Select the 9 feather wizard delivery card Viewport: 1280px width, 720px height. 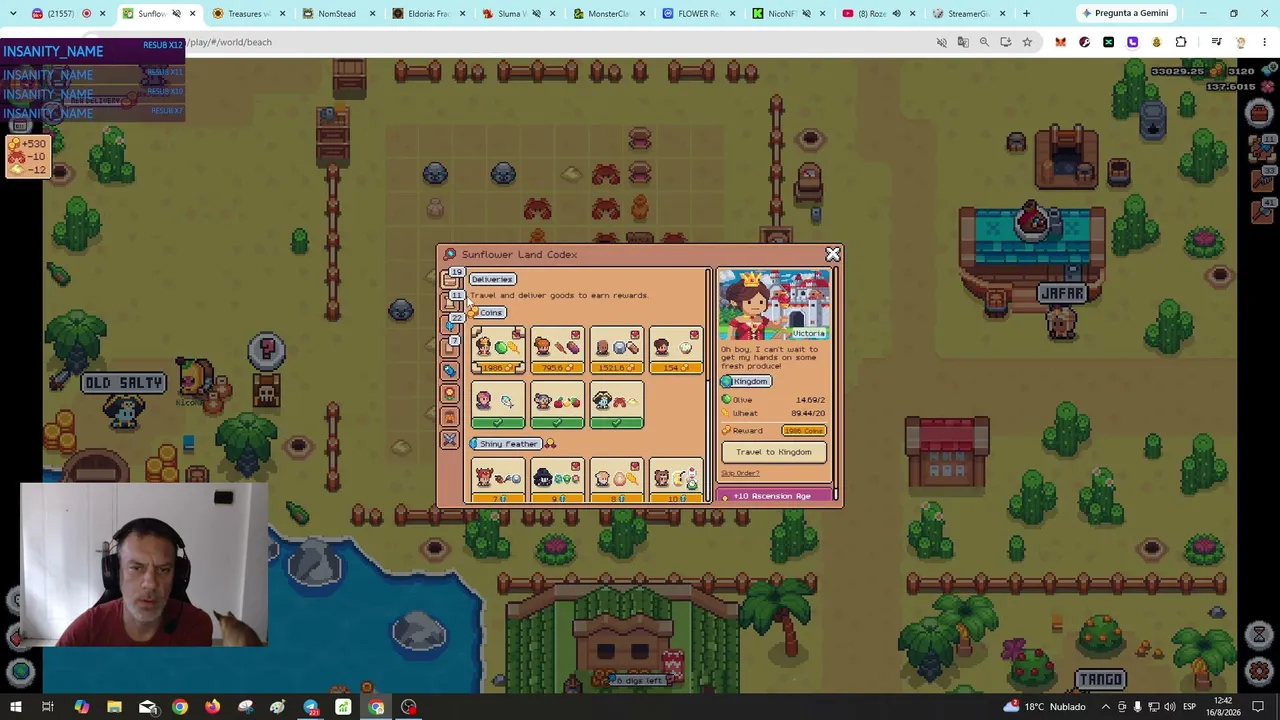click(x=557, y=481)
